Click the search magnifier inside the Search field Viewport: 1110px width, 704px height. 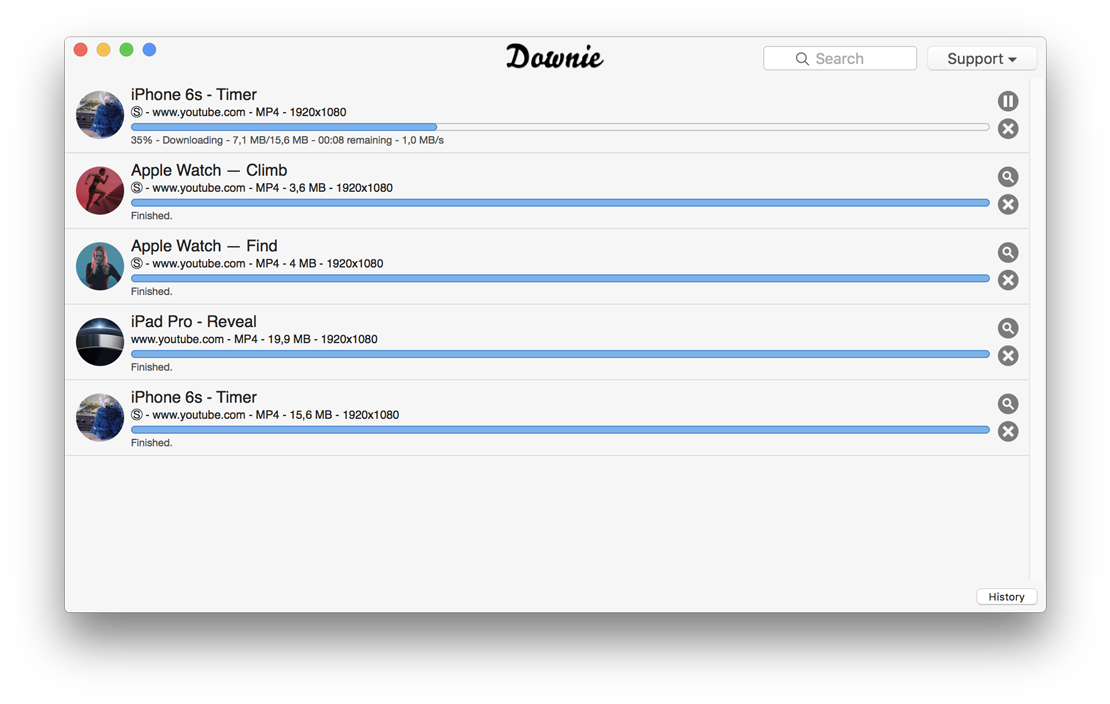click(x=802, y=58)
